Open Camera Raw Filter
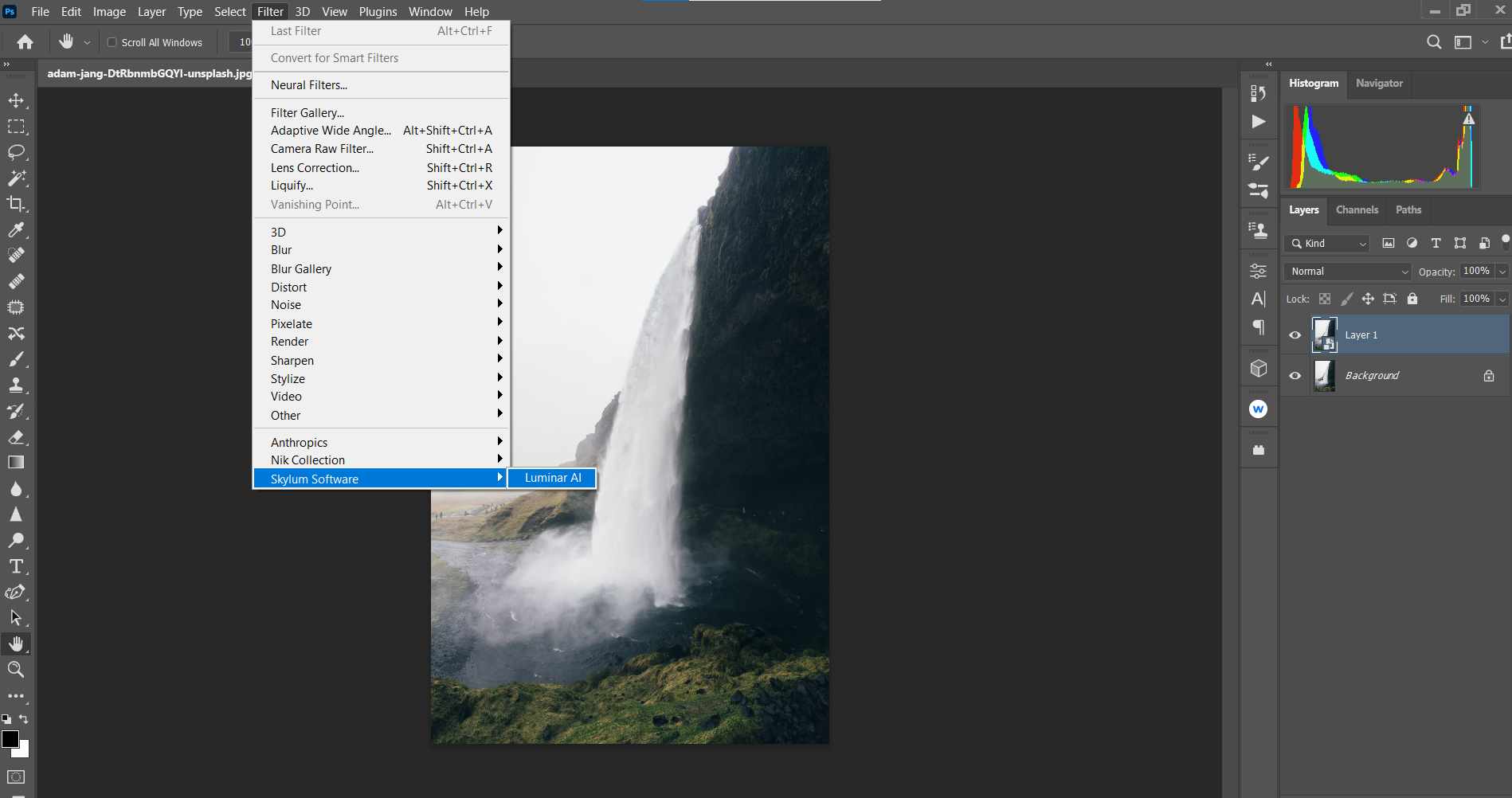 pyautogui.click(x=381, y=149)
